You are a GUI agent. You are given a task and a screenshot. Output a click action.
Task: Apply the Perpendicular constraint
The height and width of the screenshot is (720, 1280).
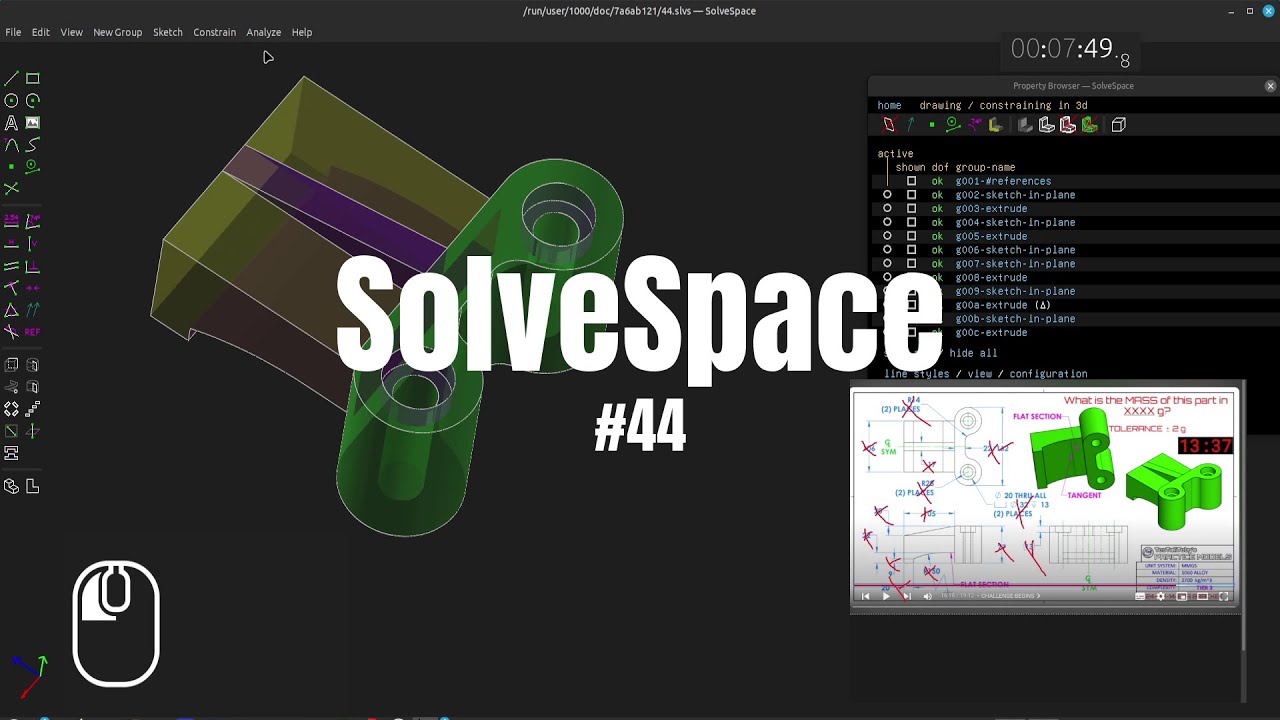33,265
